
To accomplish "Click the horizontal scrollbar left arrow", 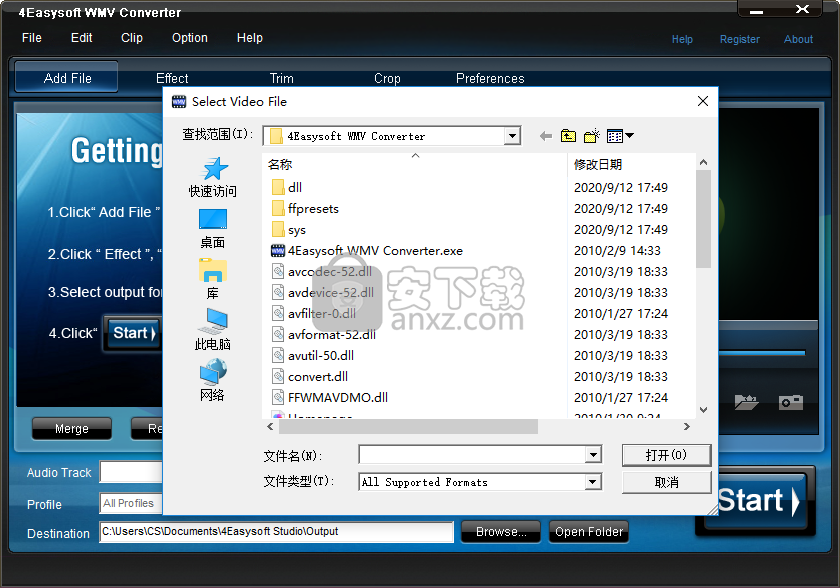I will (x=270, y=427).
